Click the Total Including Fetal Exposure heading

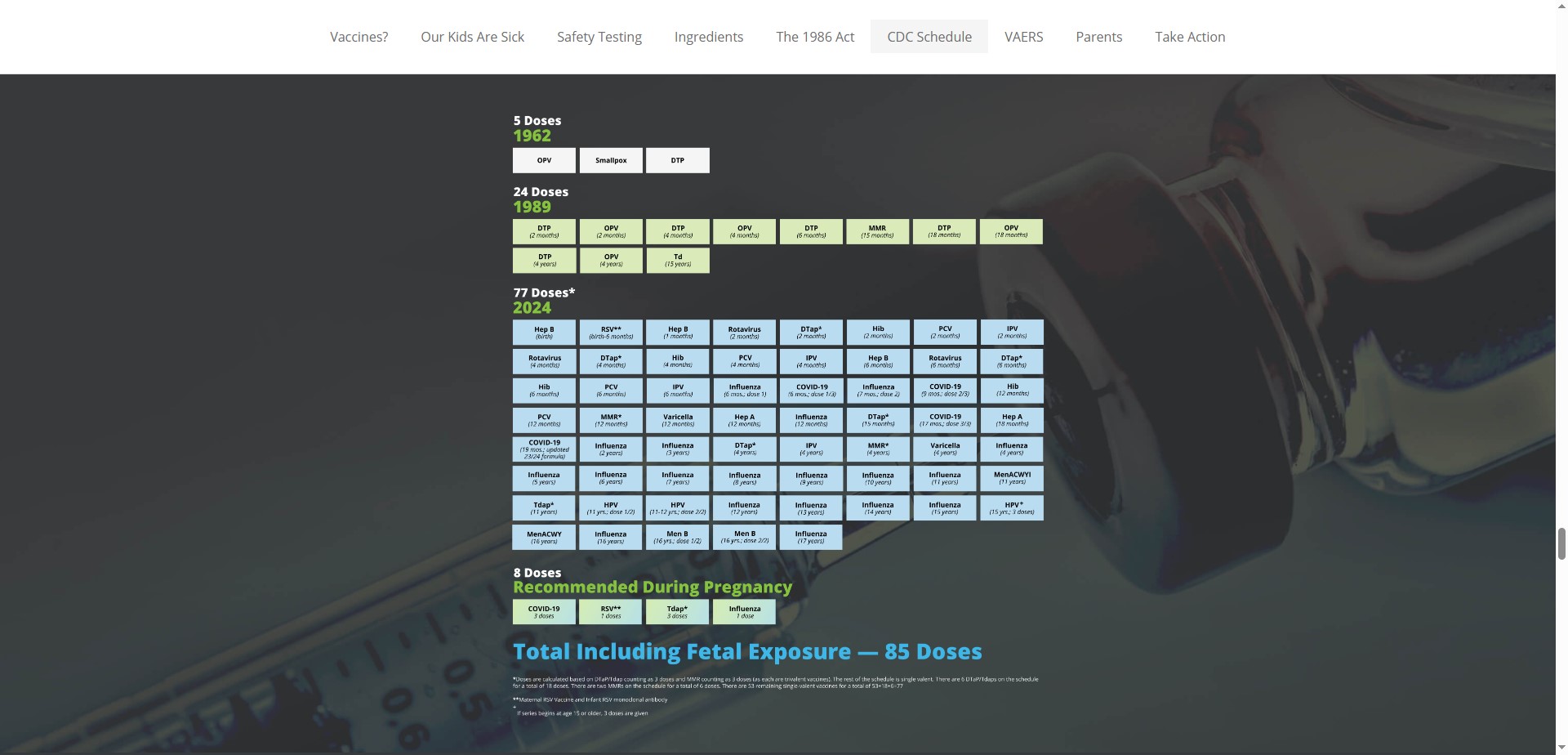click(x=746, y=651)
